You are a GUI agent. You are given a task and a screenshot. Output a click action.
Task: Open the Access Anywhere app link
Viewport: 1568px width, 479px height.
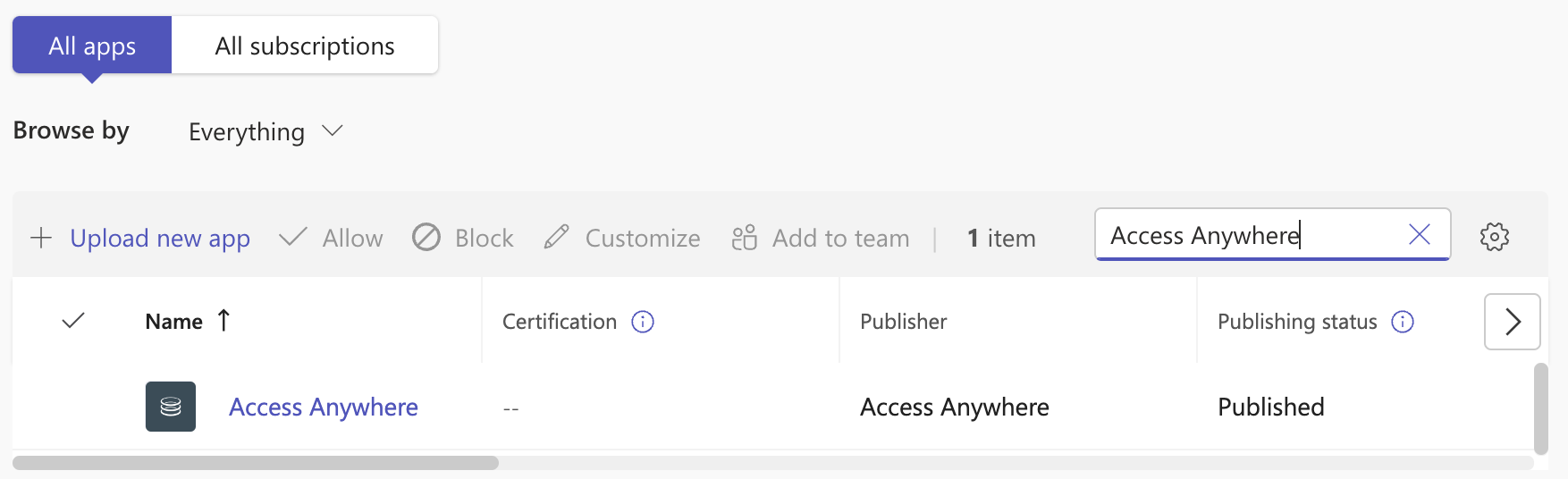click(323, 408)
